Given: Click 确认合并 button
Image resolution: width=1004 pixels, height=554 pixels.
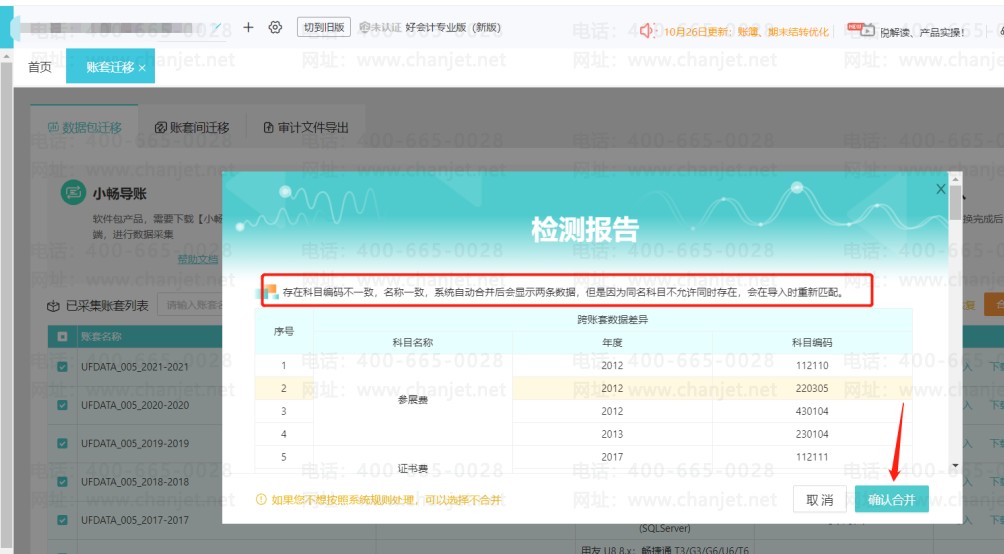Looking at the screenshot, I should click(891, 500).
